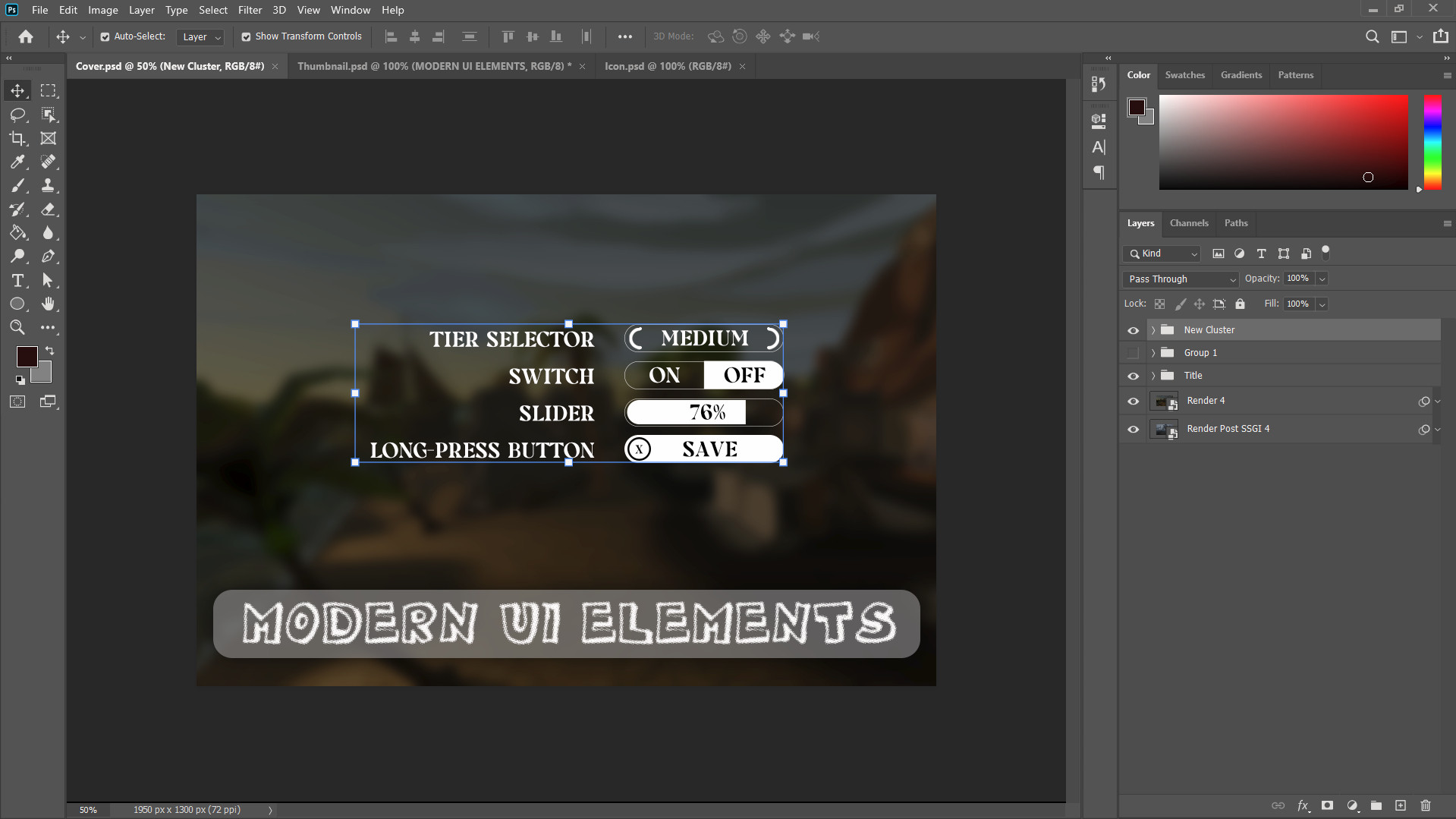Open the Layer menu

coord(141,10)
